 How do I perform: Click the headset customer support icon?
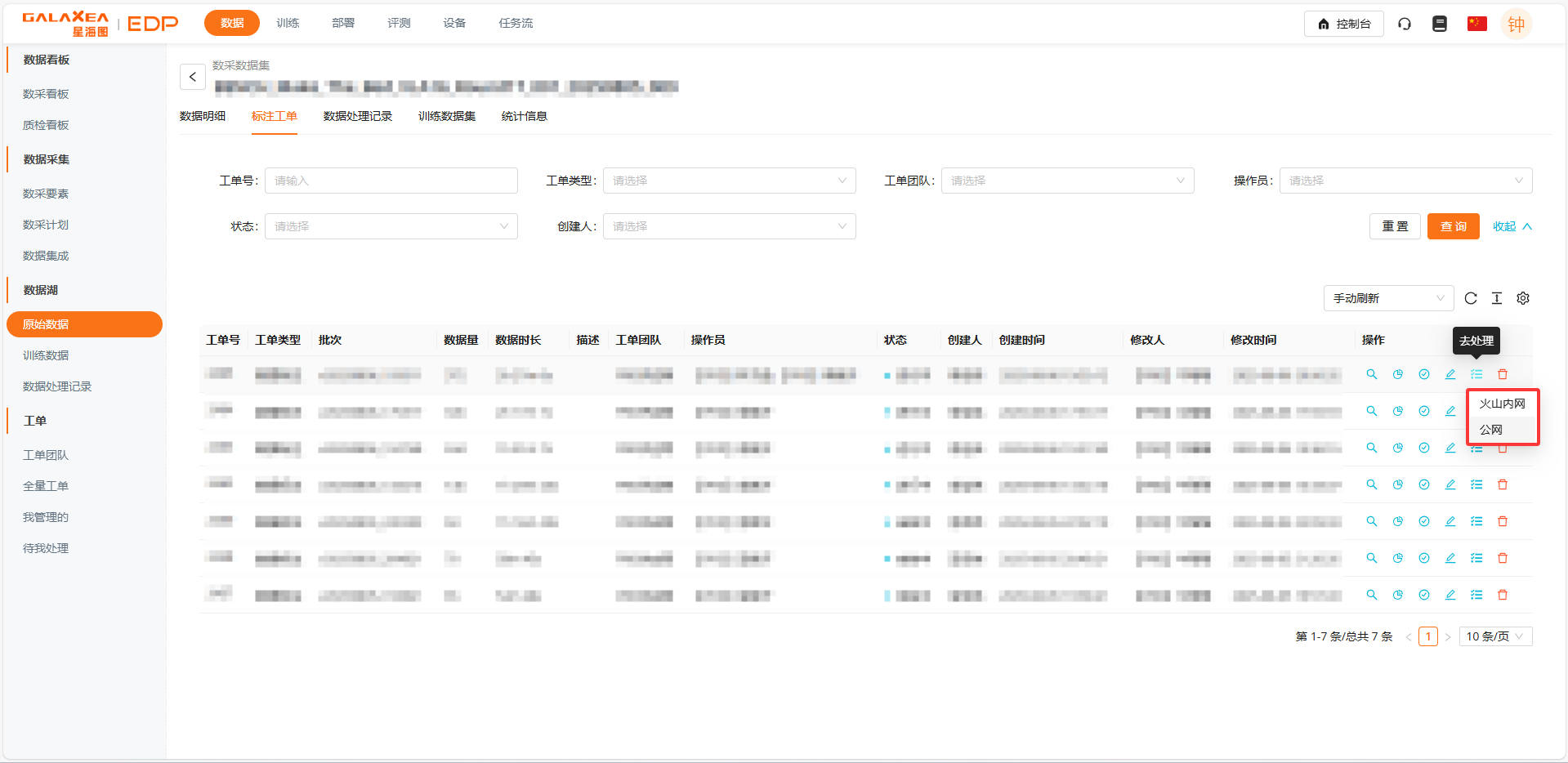click(1405, 24)
